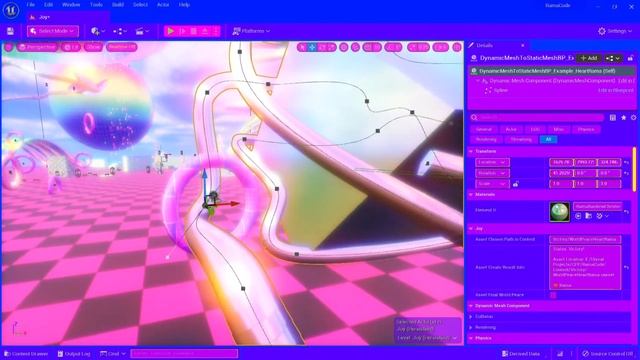This screenshot has height=360, width=640.
Task: Open the Perspective view dropdown
Action: (x=37, y=47)
